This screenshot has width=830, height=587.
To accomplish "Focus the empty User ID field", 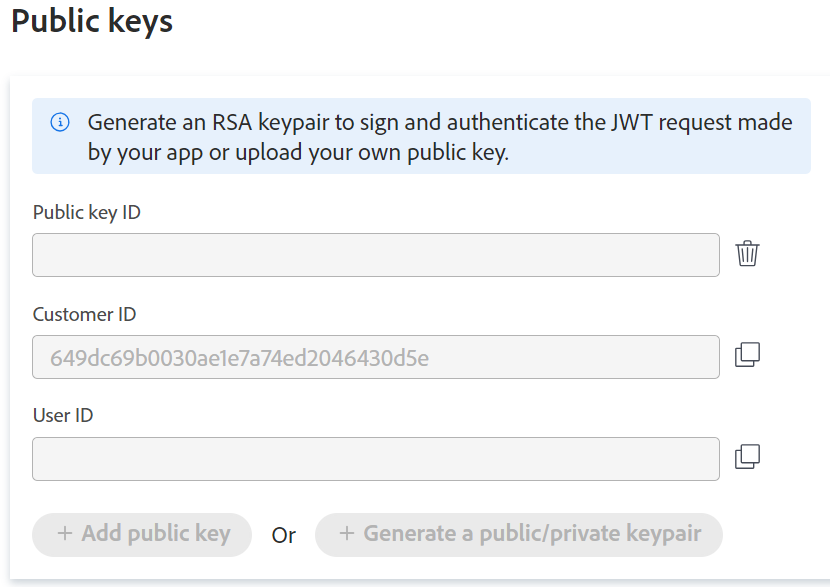I will pyautogui.click(x=375, y=458).
